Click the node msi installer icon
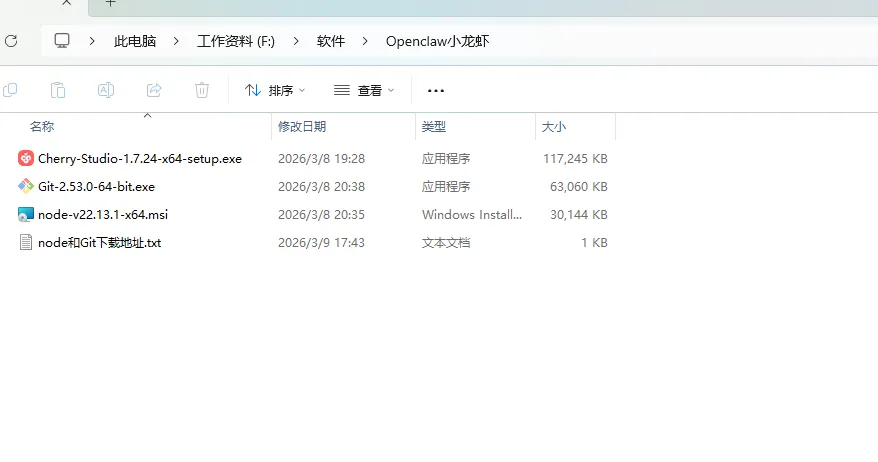 (26, 214)
